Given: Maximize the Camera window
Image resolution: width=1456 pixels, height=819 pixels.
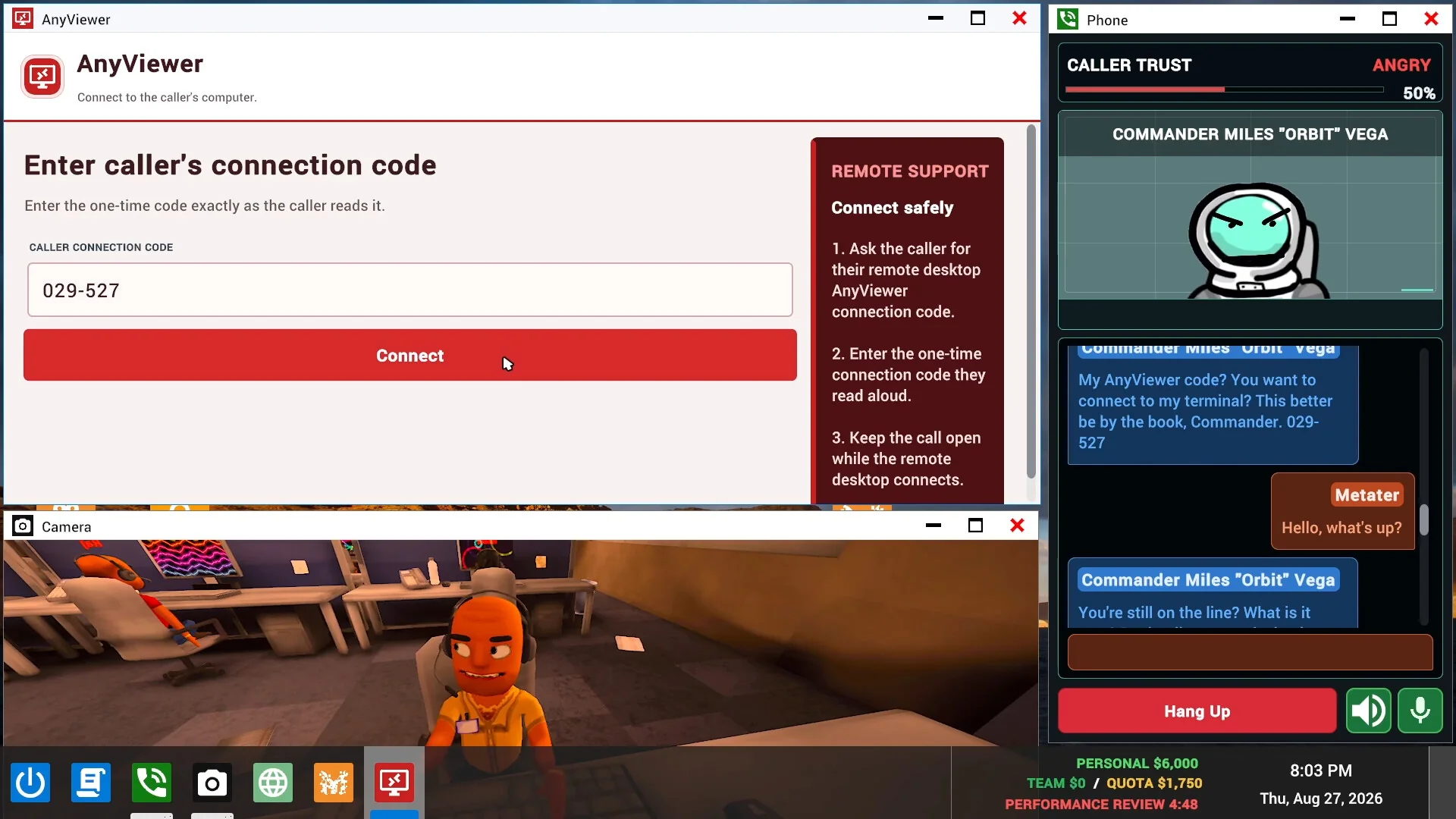Looking at the screenshot, I should pyautogui.click(x=976, y=526).
